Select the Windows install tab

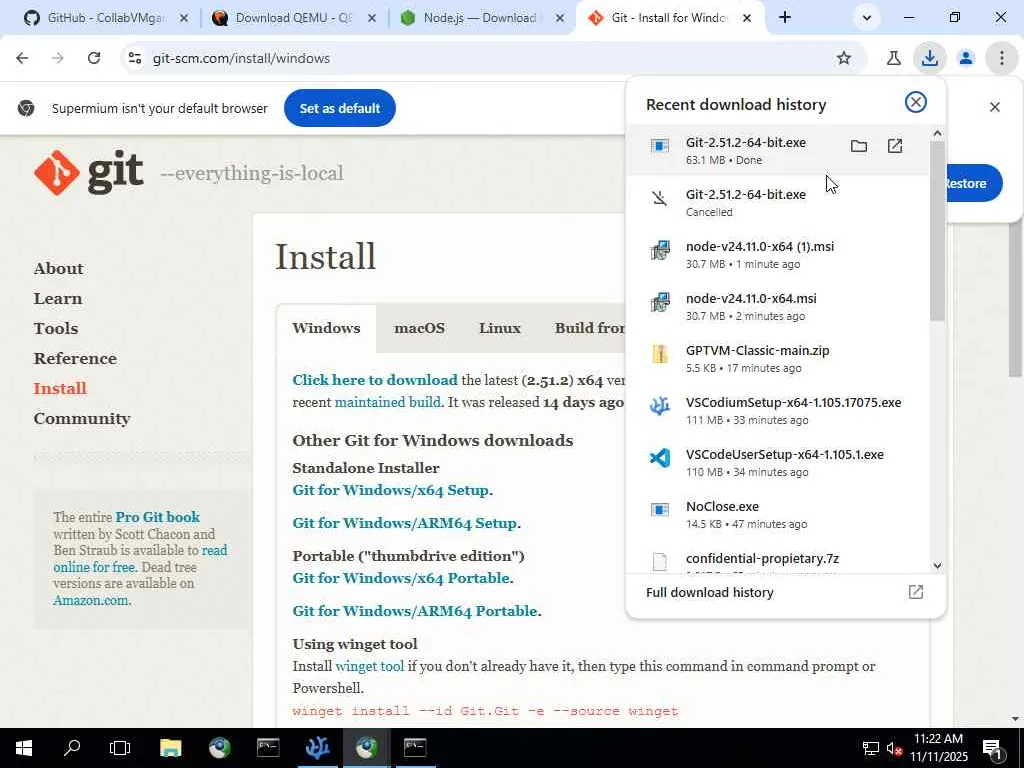(x=326, y=328)
